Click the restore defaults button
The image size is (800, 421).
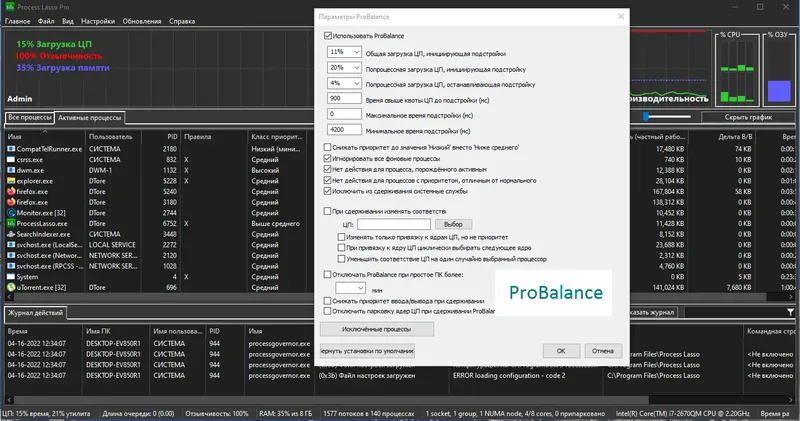(367, 351)
